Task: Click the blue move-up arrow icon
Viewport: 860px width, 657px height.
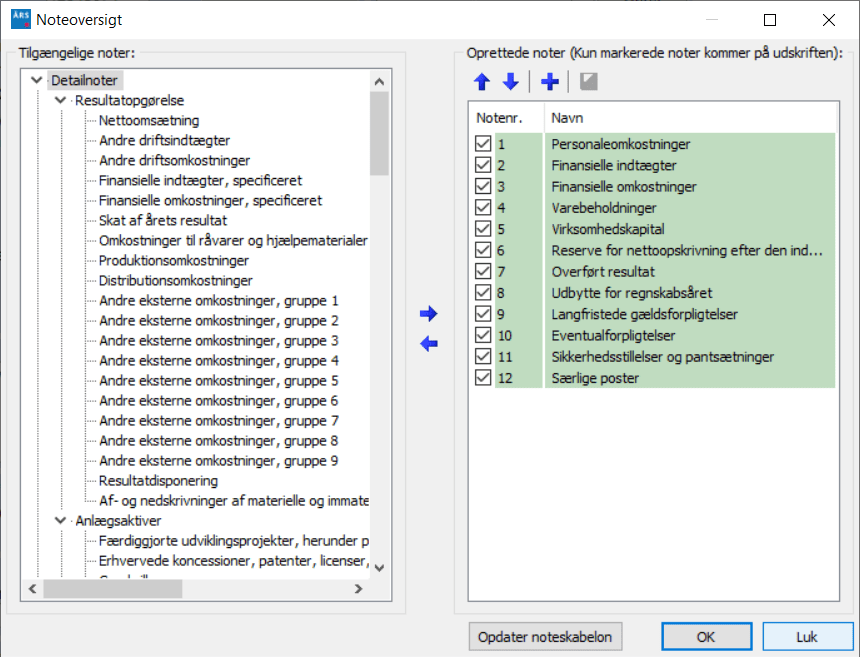Action: (x=482, y=82)
